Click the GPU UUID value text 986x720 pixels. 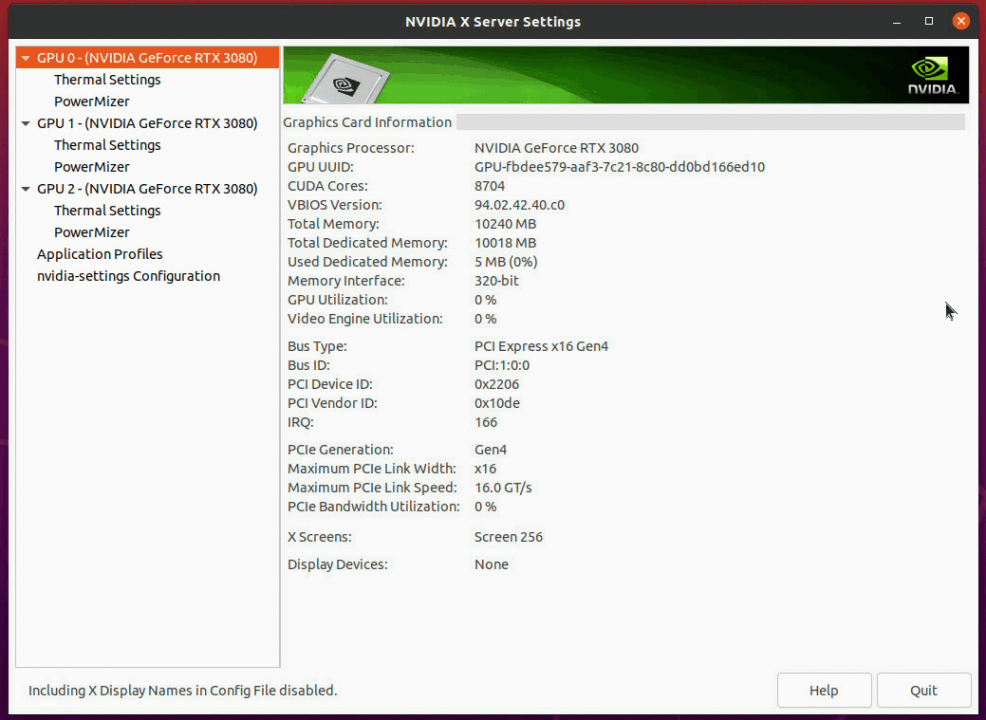pos(619,167)
